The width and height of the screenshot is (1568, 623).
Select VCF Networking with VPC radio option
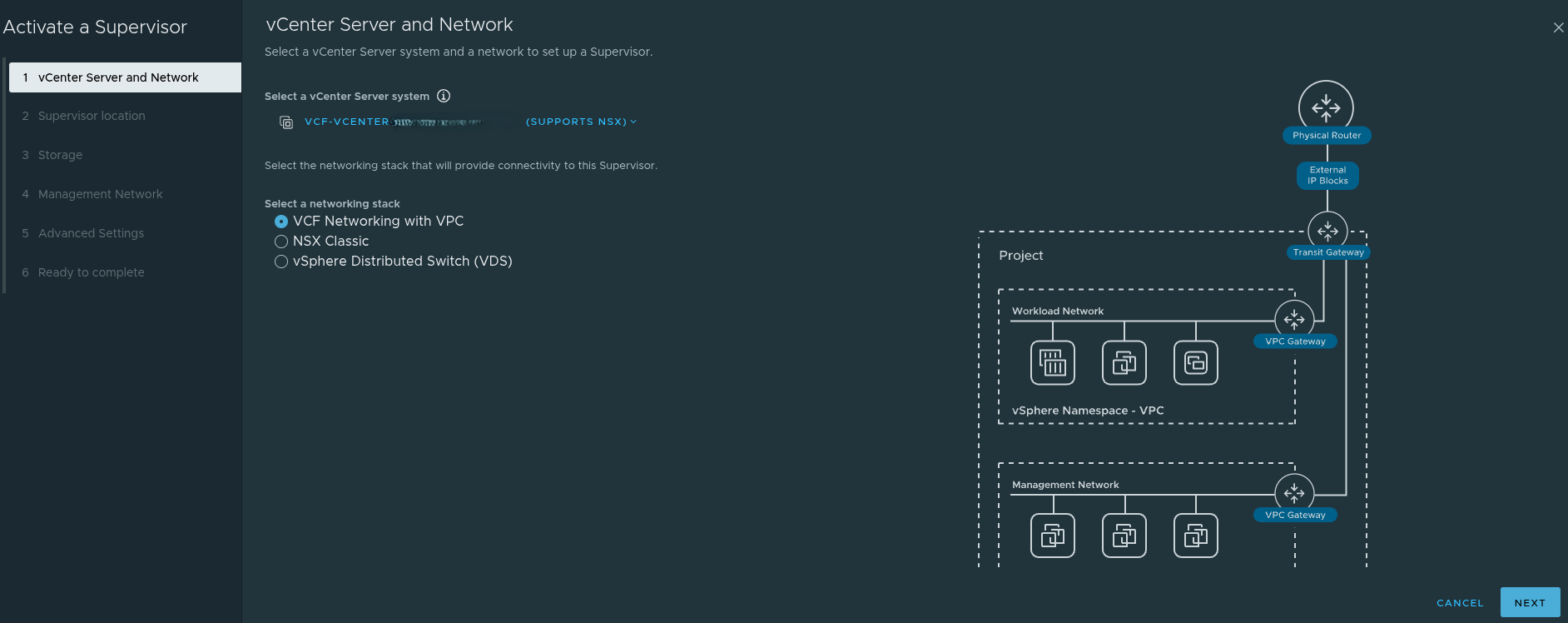pyautogui.click(x=281, y=222)
